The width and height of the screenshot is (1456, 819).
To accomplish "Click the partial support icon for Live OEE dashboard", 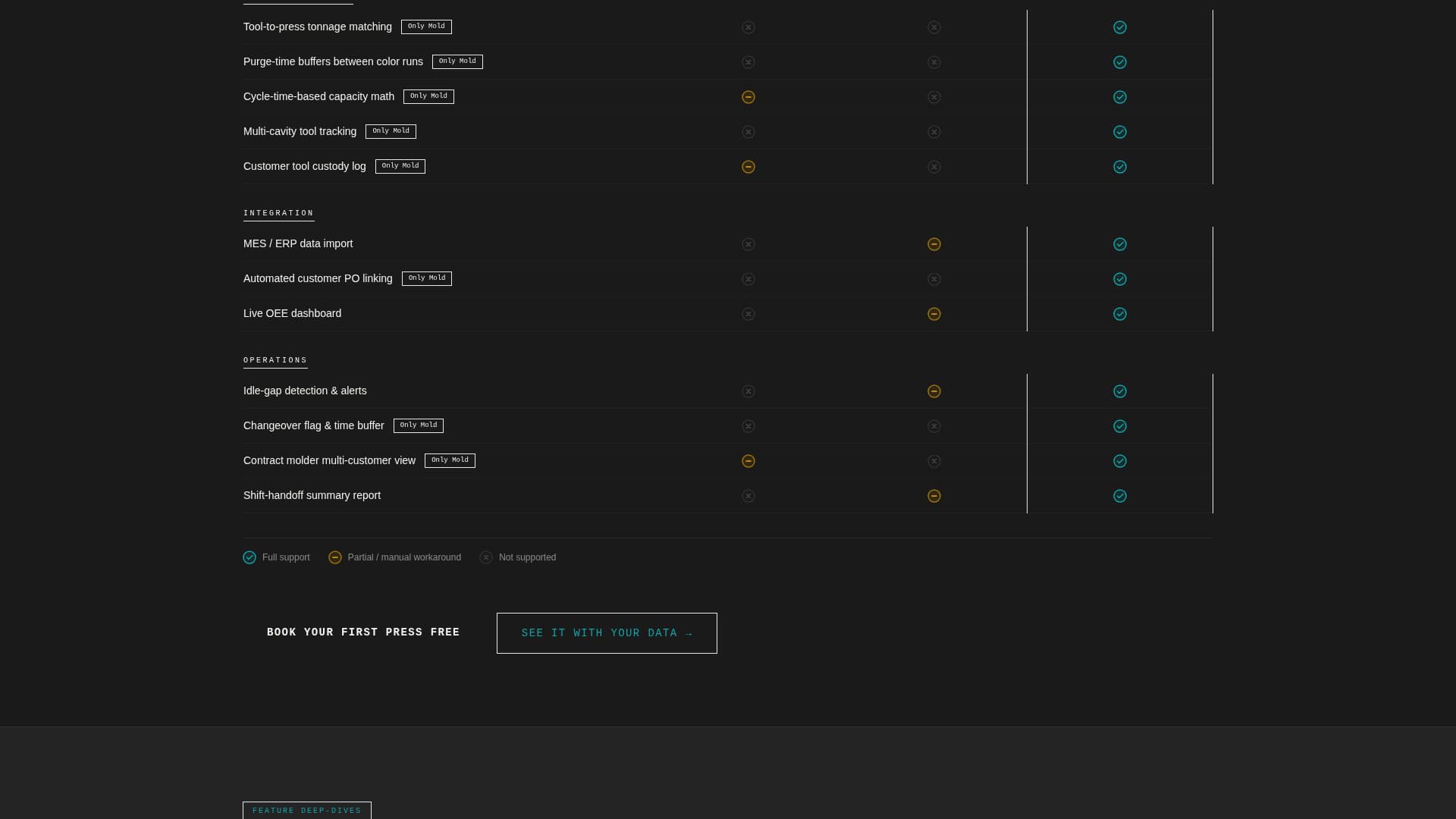I will 934,313.
